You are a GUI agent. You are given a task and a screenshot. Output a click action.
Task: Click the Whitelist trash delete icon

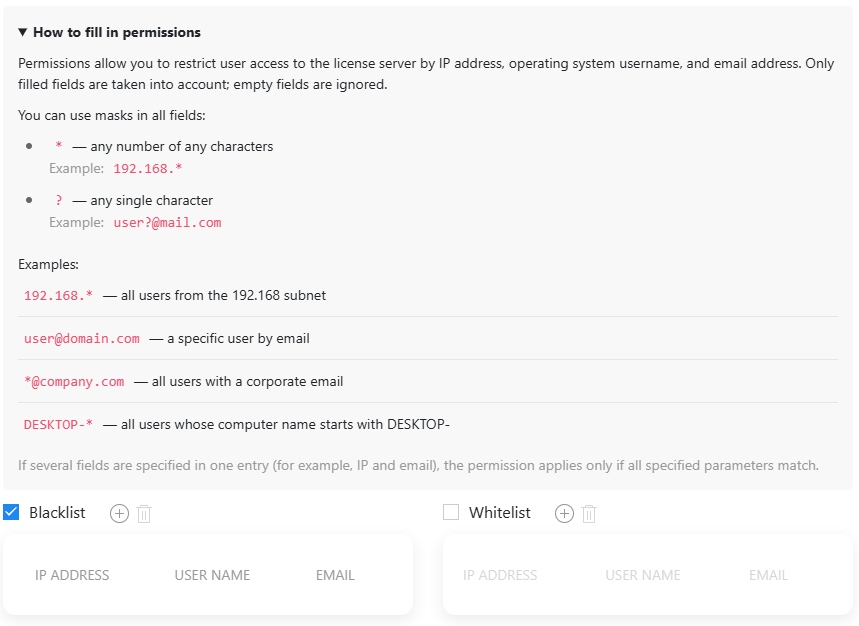(x=589, y=514)
